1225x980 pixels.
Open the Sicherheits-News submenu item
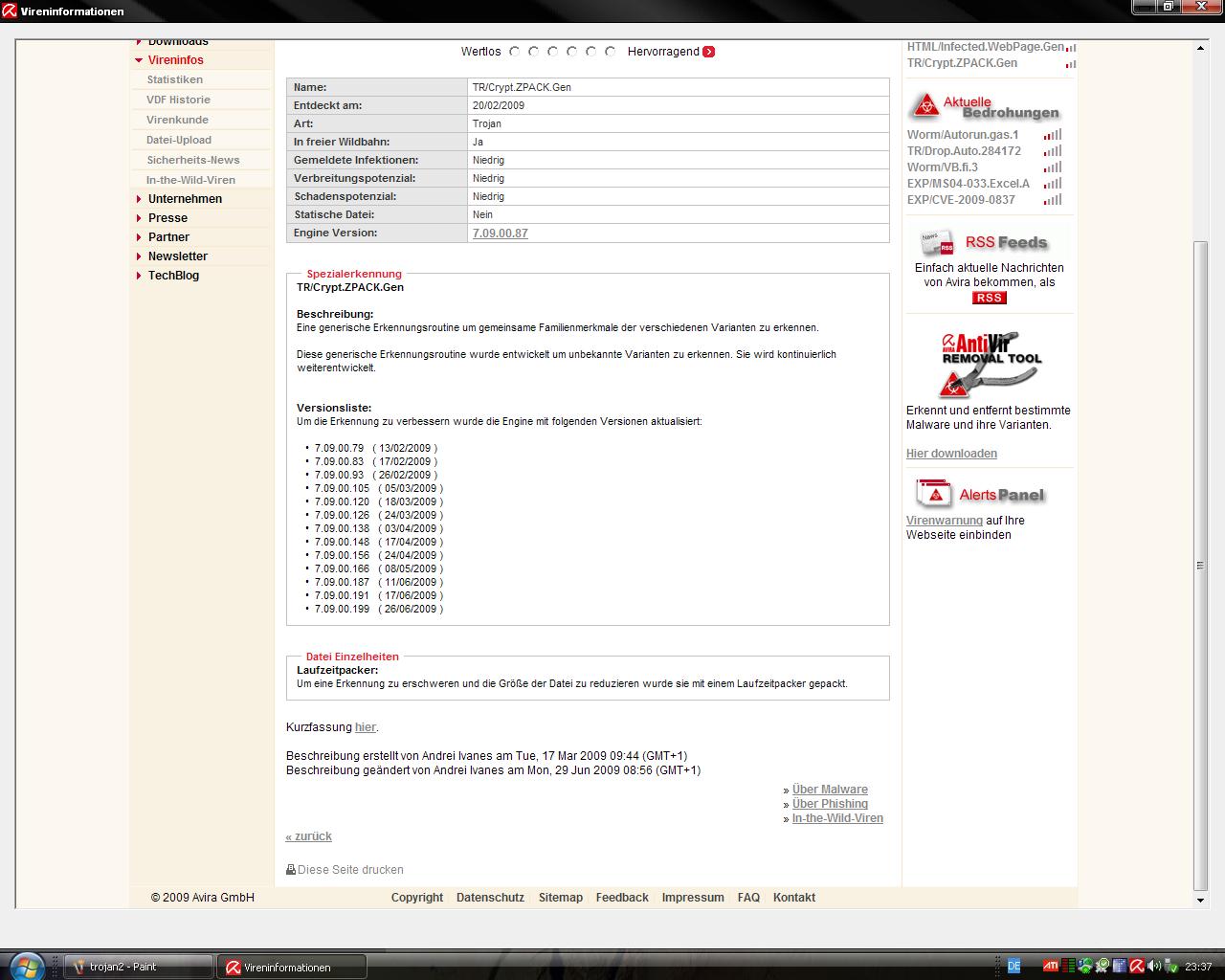click(192, 160)
